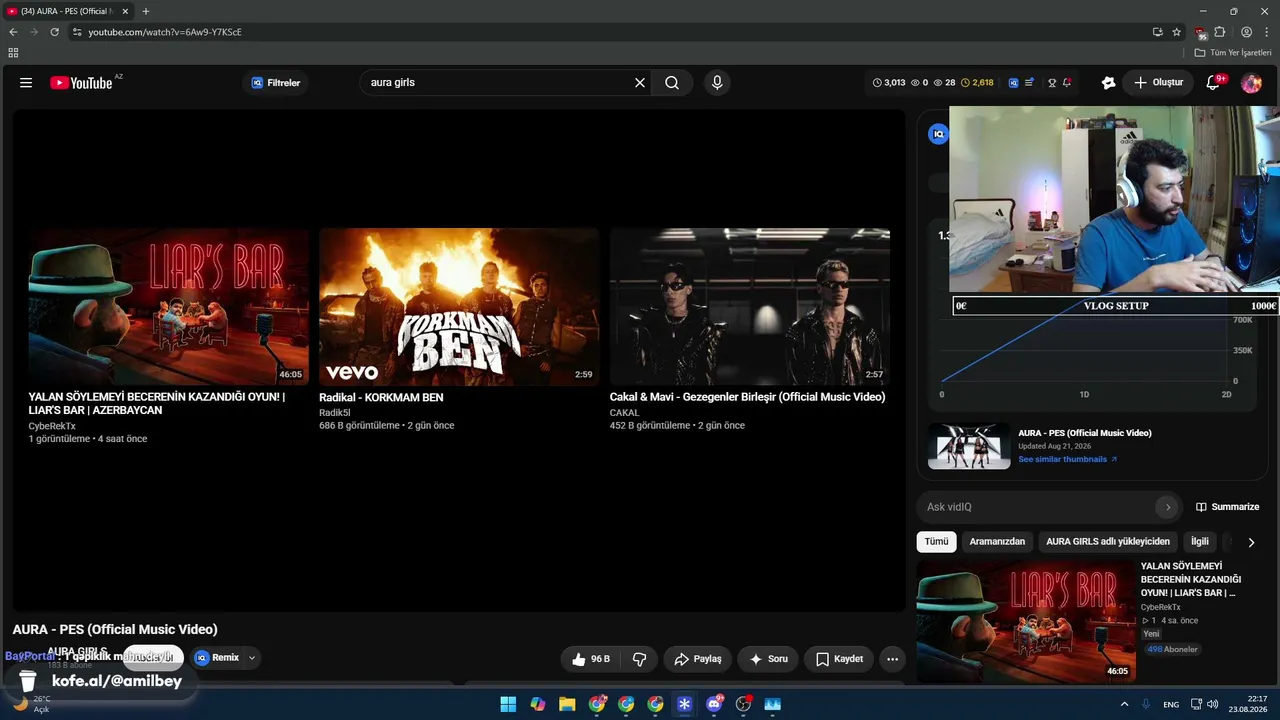This screenshot has width=1280, height=720.
Task: Open the vidIQ trophy icon
Action: click(1052, 83)
